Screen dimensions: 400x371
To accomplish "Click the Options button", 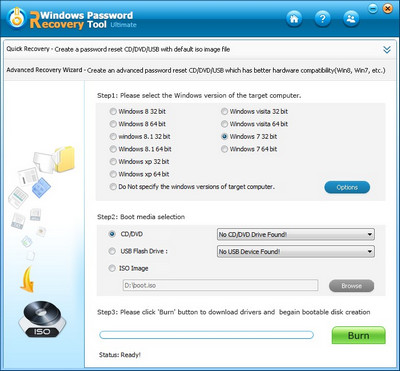I will [x=347, y=187].
